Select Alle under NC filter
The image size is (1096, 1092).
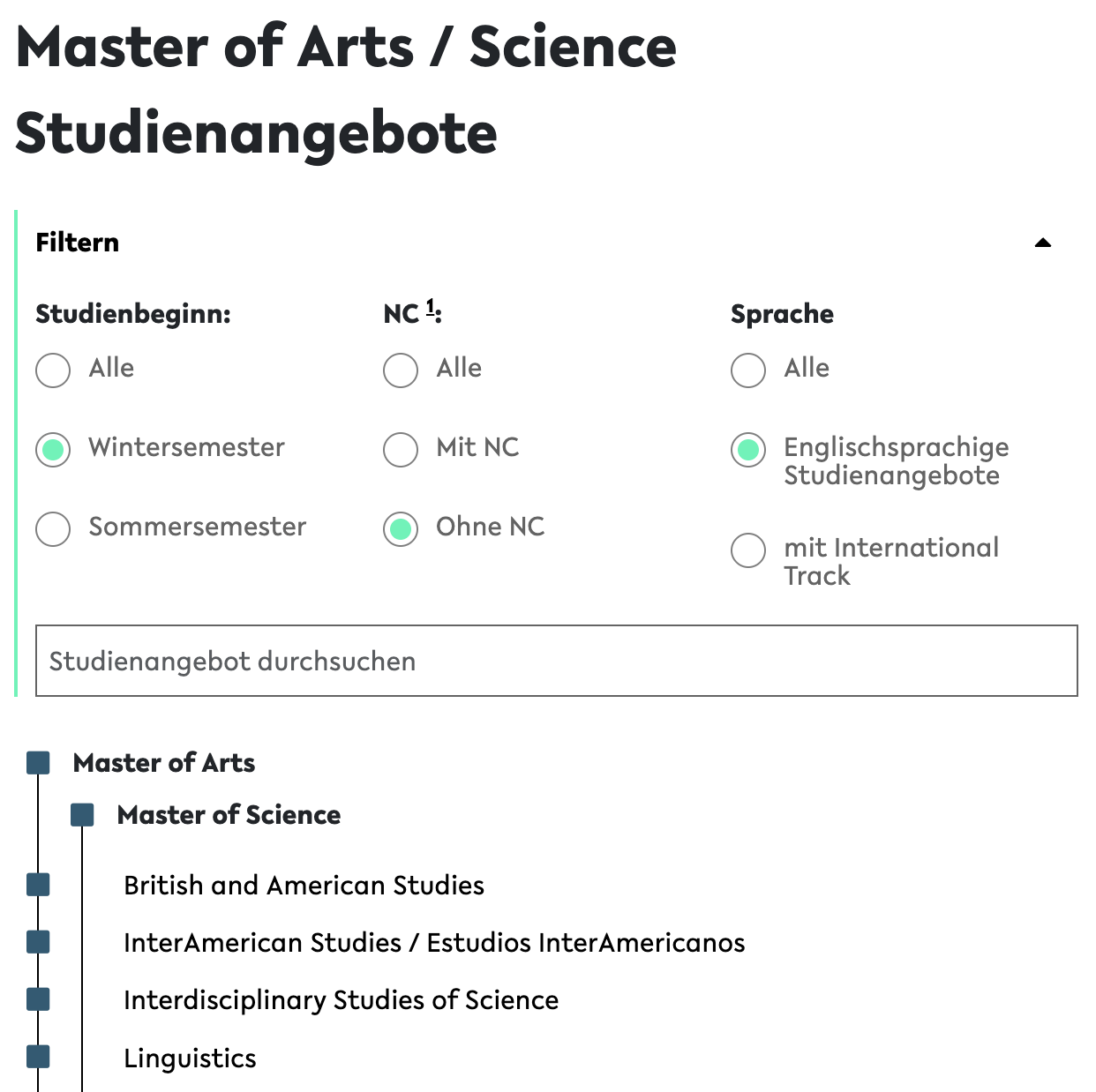point(401,370)
